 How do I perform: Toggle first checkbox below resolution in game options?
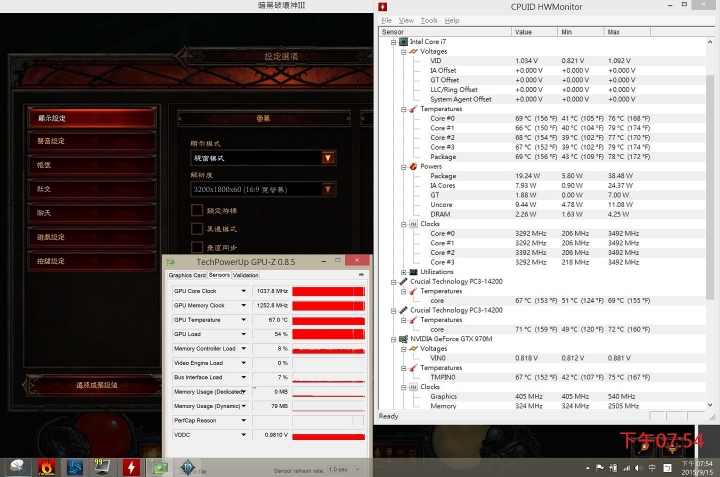tap(197, 210)
